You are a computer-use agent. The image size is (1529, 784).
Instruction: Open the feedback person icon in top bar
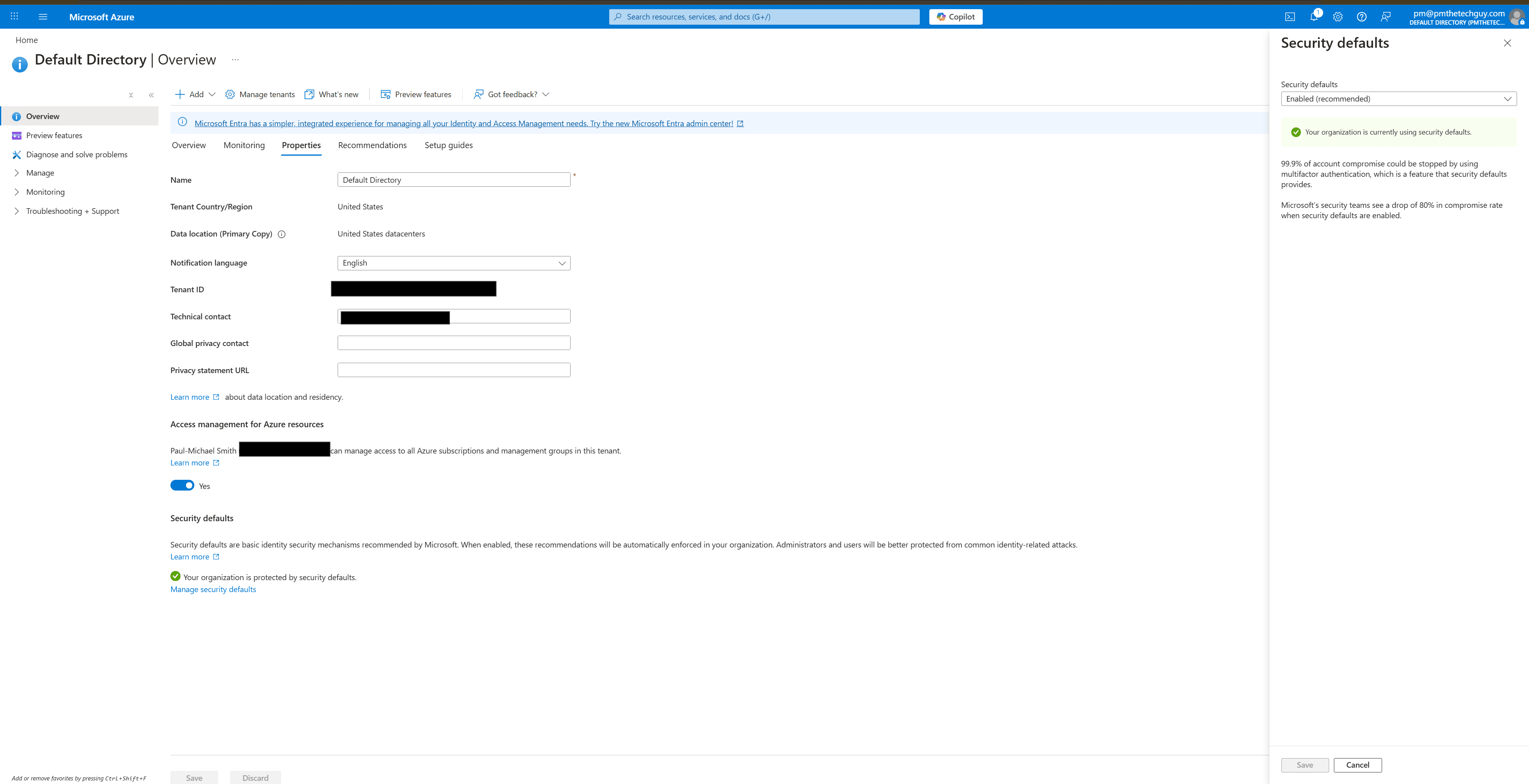[1385, 17]
